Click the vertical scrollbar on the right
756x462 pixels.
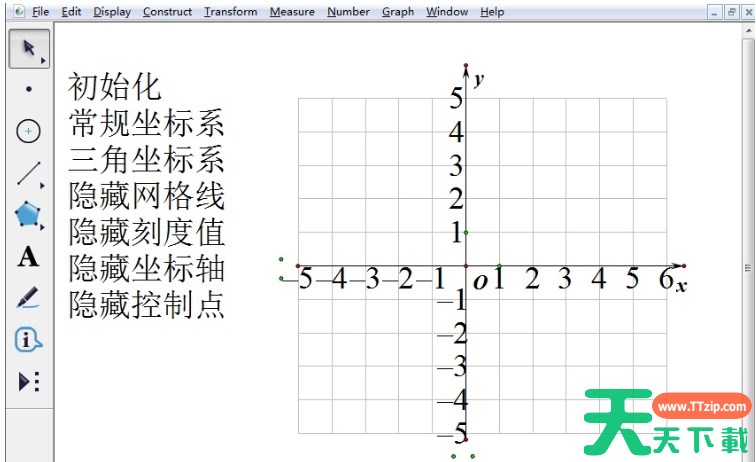pyautogui.click(x=749, y=267)
